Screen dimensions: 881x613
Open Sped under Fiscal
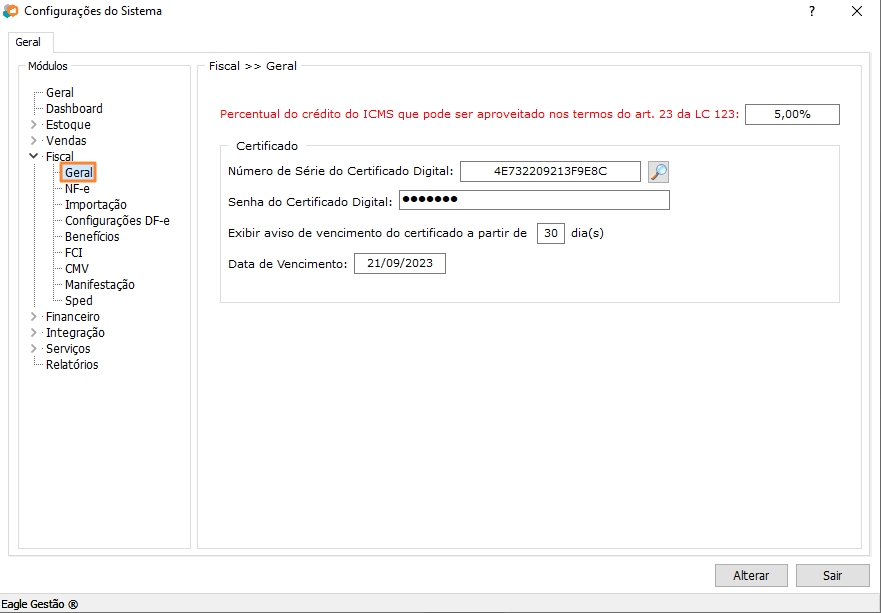click(79, 301)
